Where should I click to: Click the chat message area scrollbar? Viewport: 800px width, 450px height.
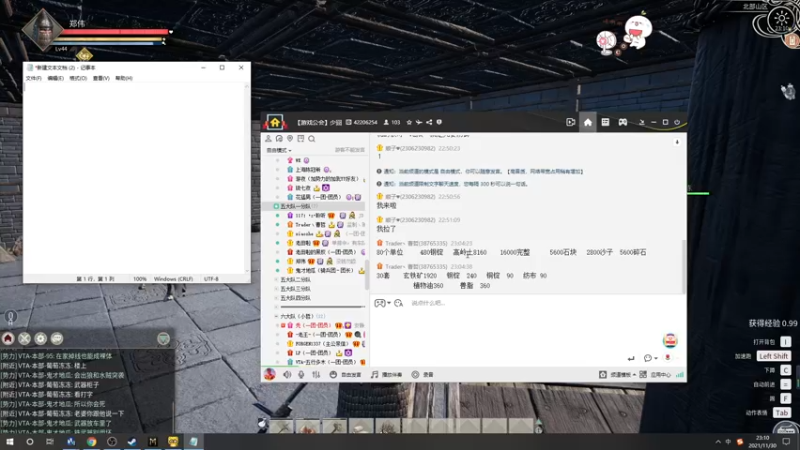[684, 265]
